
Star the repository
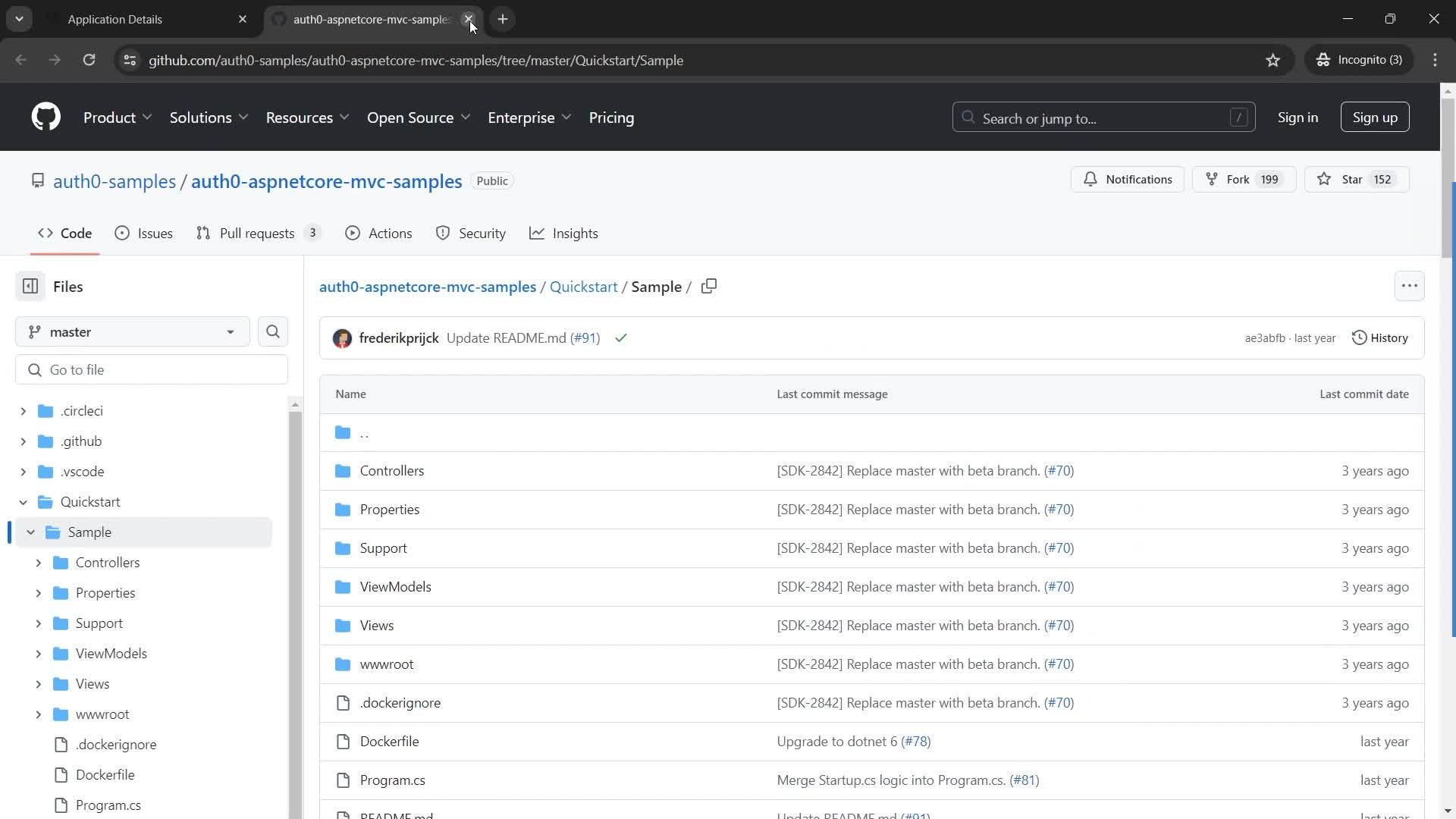(x=1357, y=180)
